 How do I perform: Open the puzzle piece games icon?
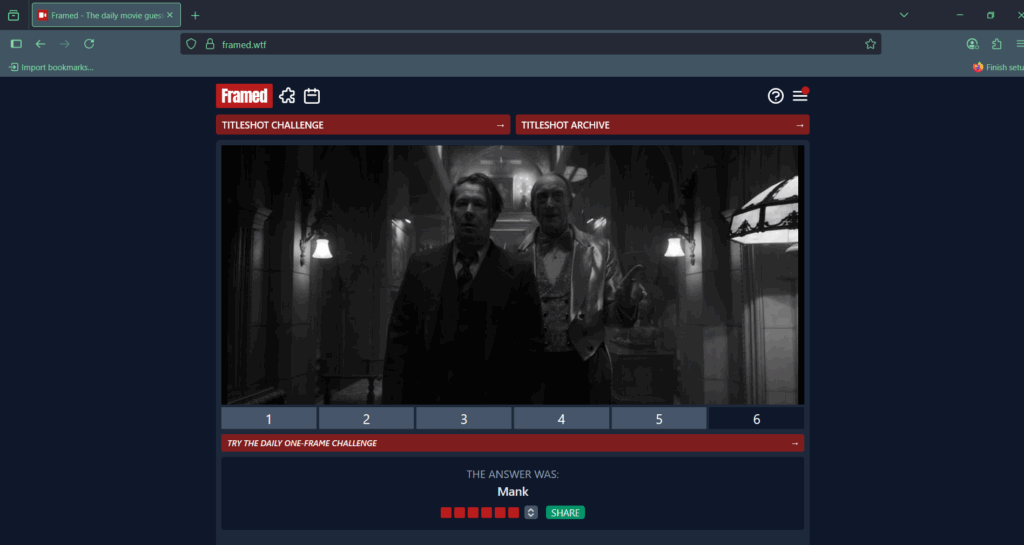[287, 96]
